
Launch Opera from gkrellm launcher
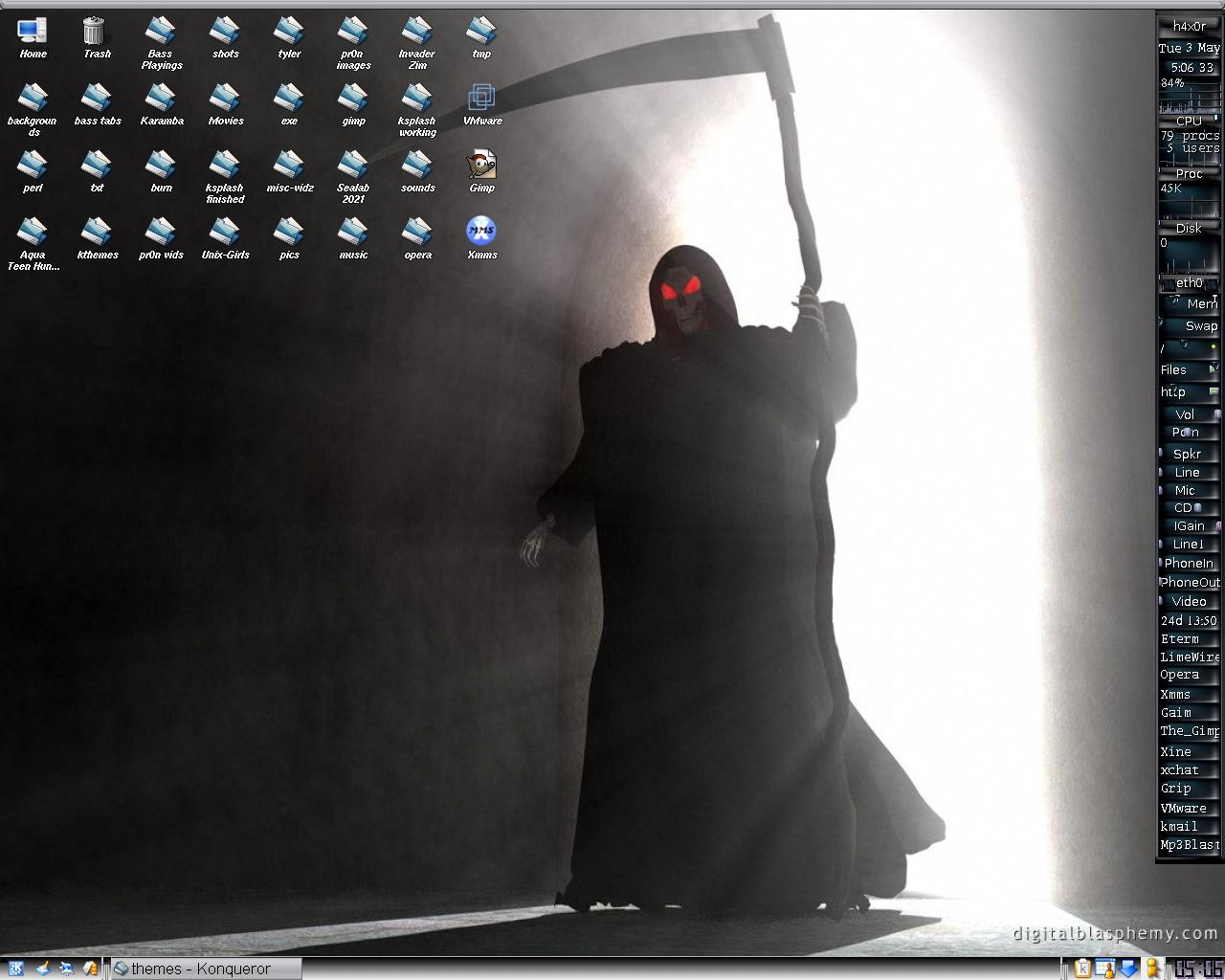click(1190, 675)
